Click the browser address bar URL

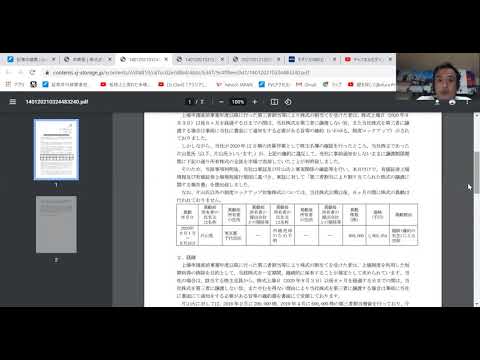tap(182, 72)
